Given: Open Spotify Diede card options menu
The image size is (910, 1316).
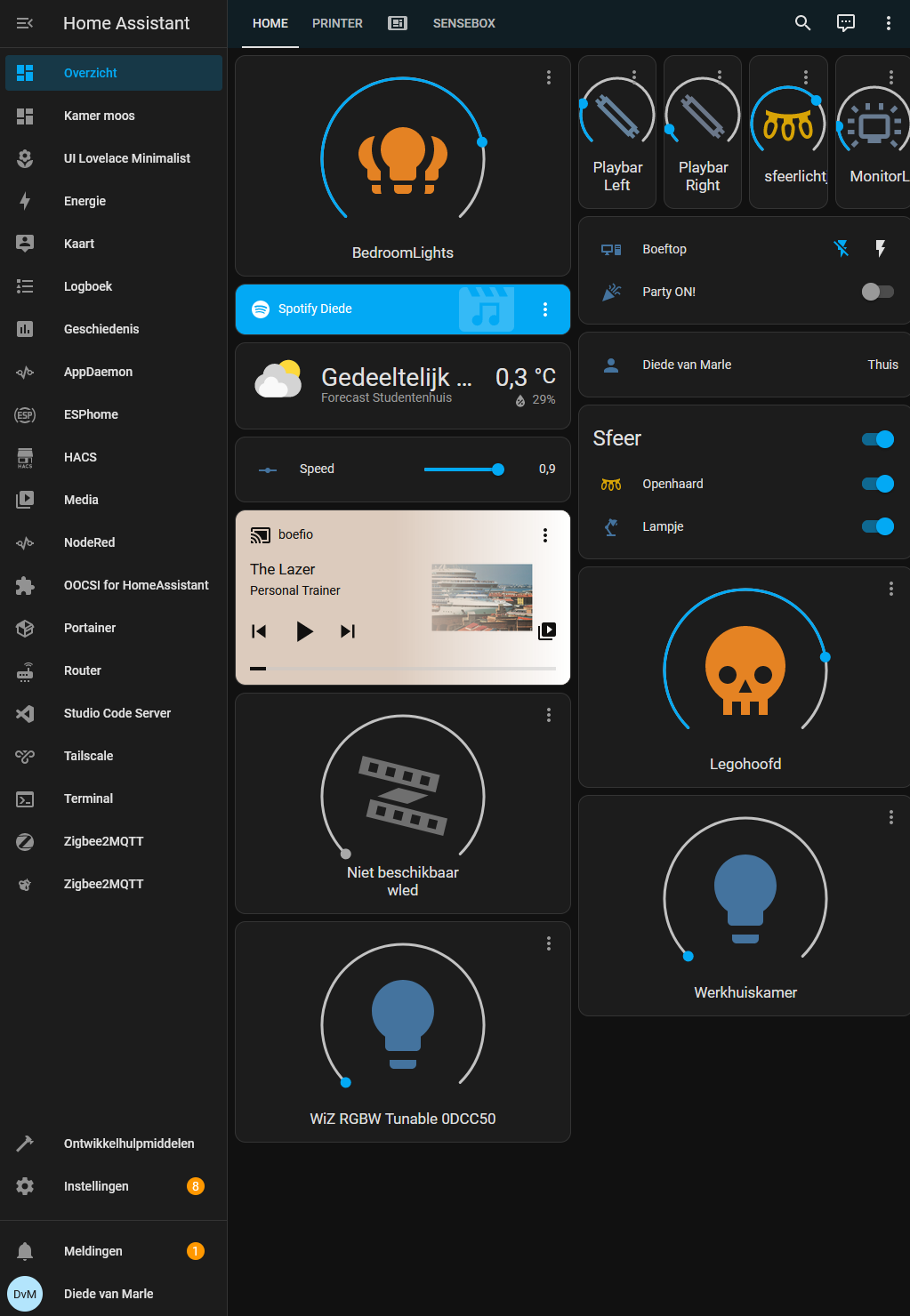Looking at the screenshot, I should [x=545, y=309].
